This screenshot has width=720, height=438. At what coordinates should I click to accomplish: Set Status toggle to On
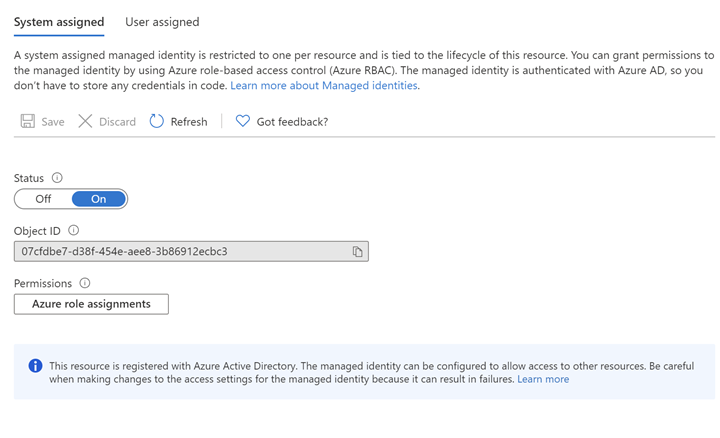point(99,199)
